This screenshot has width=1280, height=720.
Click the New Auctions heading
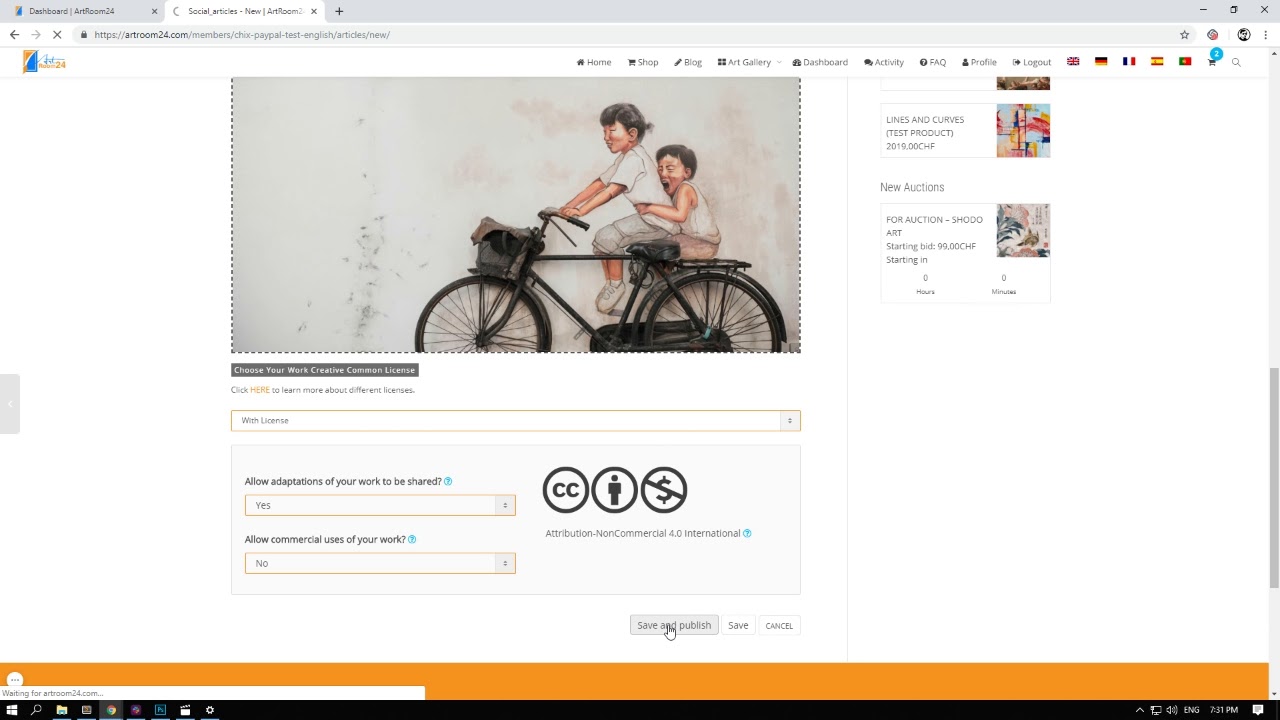[x=912, y=187]
